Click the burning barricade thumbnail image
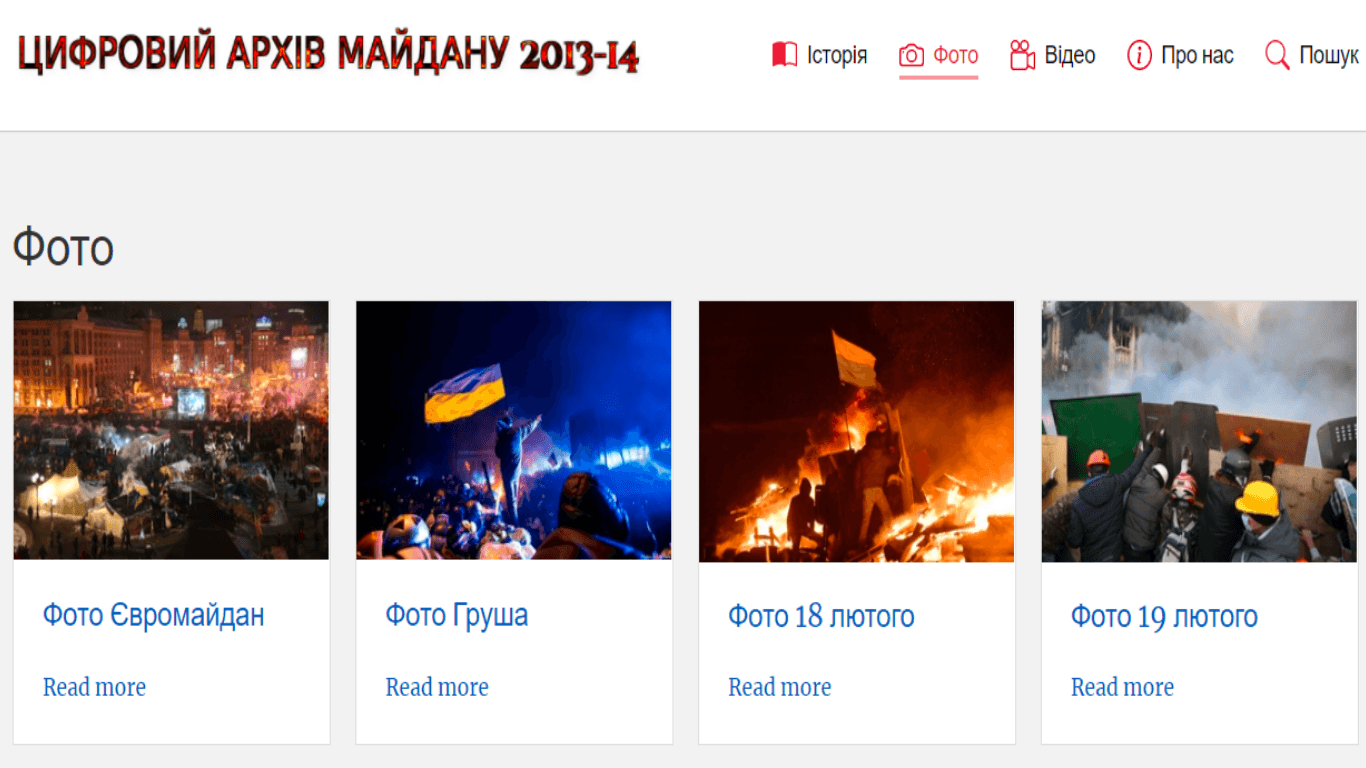This screenshot has height=768, width=1366. [x=857, y=431]
